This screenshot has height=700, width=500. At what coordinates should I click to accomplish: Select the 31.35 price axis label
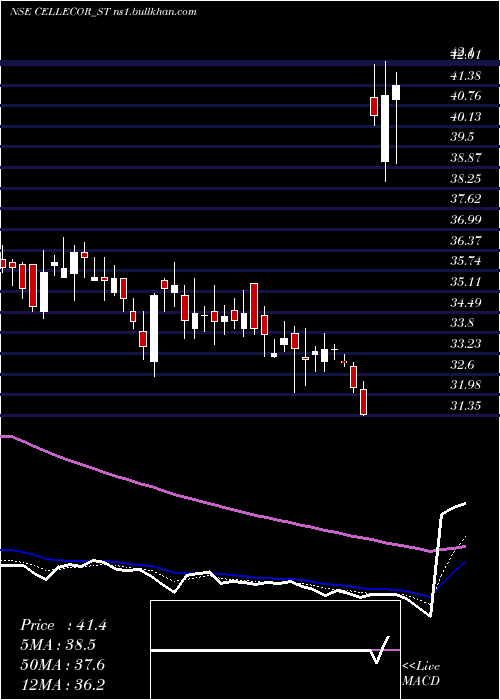coord(466,406)
